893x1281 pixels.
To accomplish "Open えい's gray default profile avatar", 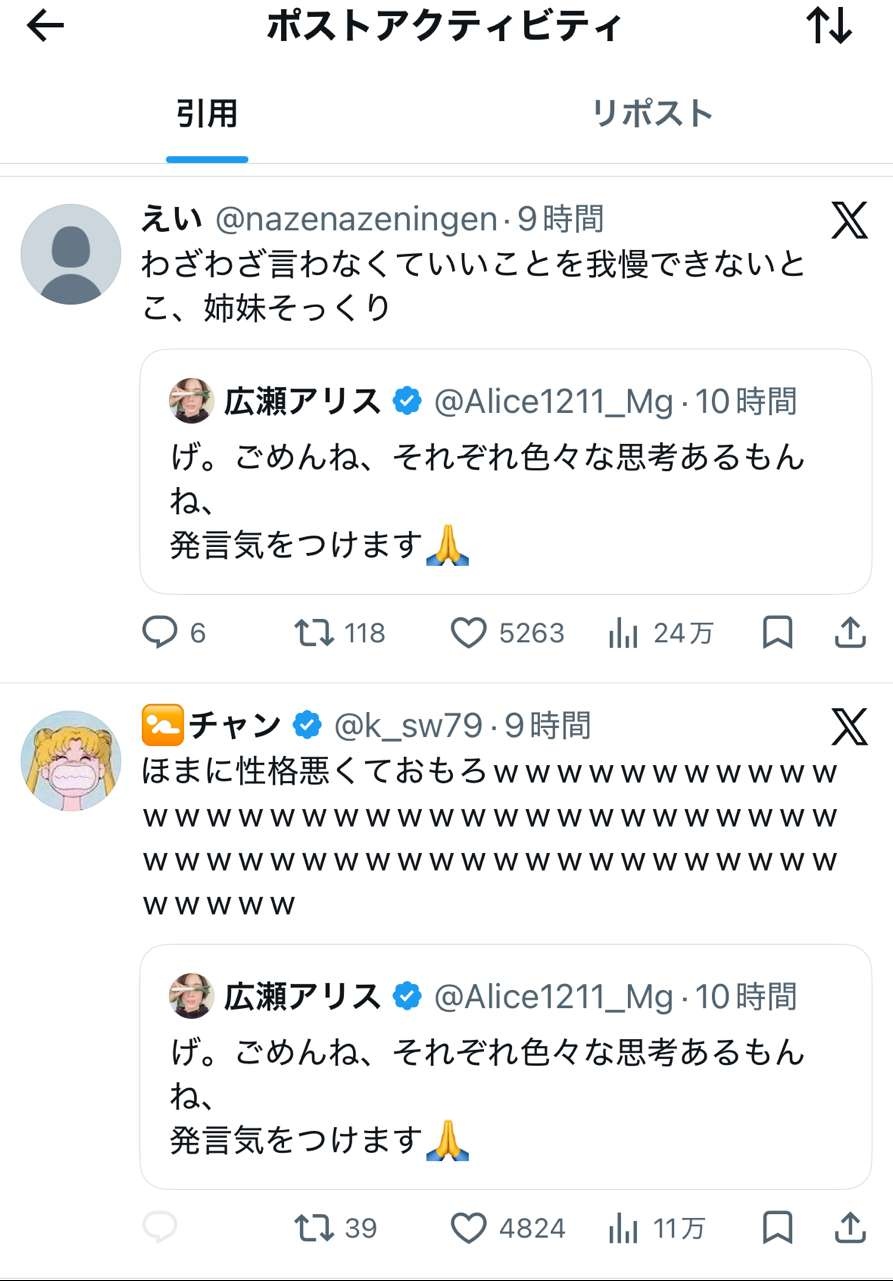I will point(71,254).
